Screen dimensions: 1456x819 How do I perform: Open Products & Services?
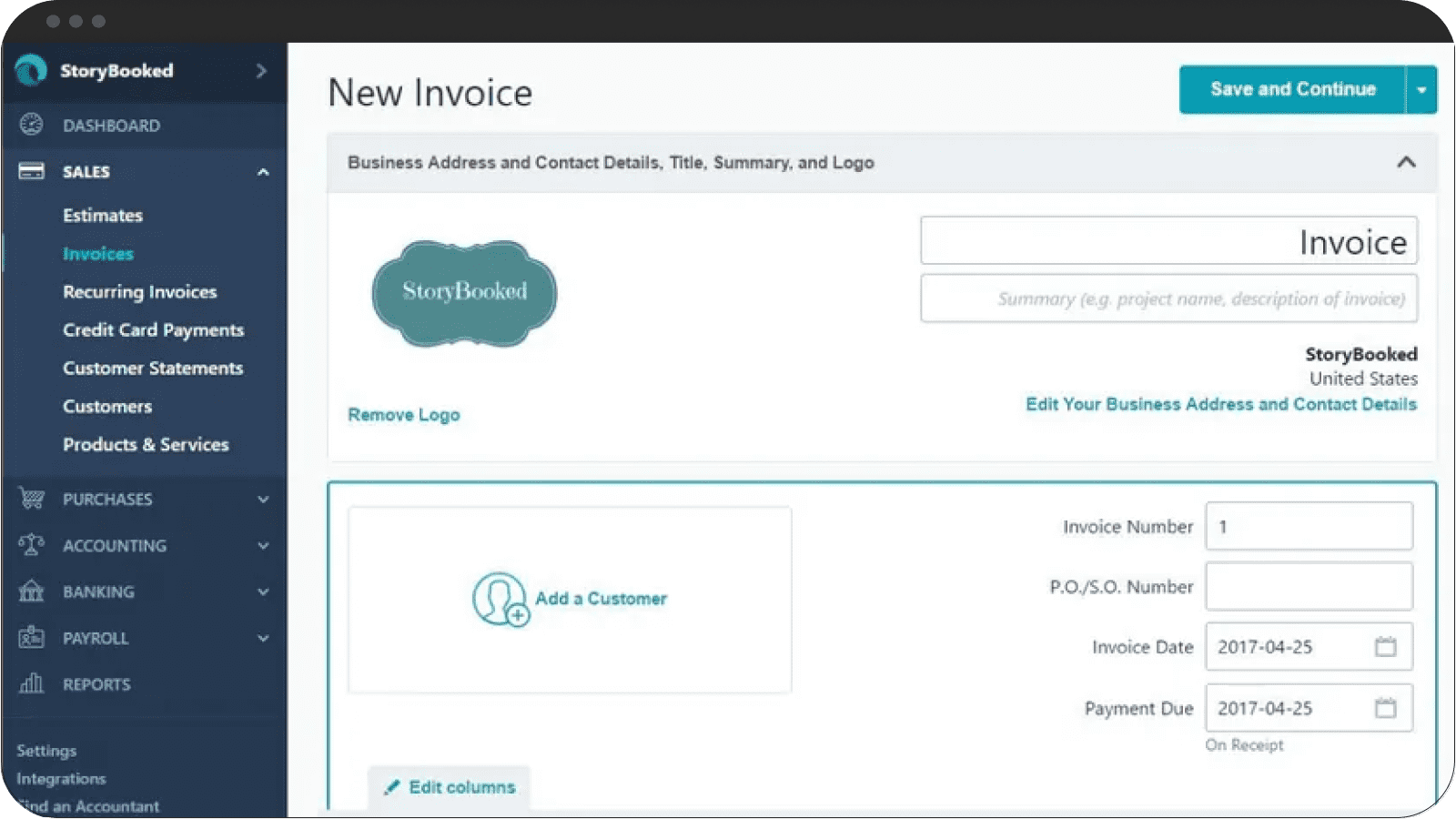pyautogui.click(x=146, y=445)
